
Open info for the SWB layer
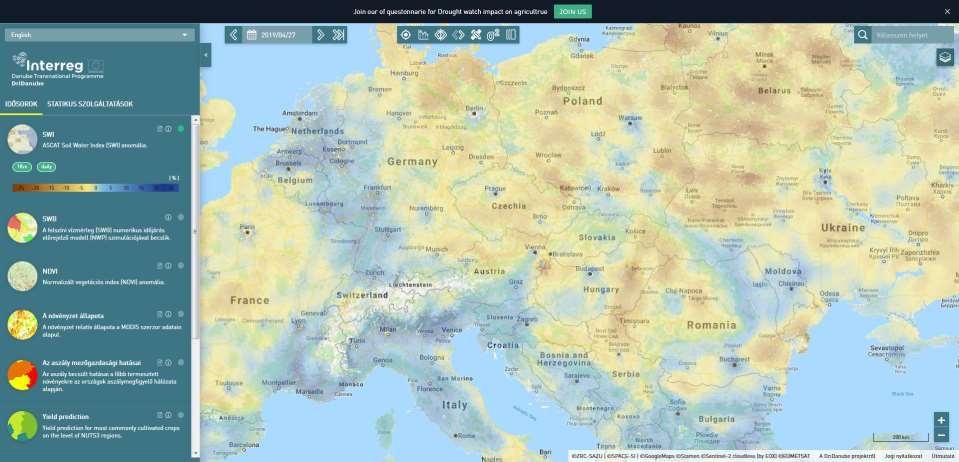click(x=168, y=217)
